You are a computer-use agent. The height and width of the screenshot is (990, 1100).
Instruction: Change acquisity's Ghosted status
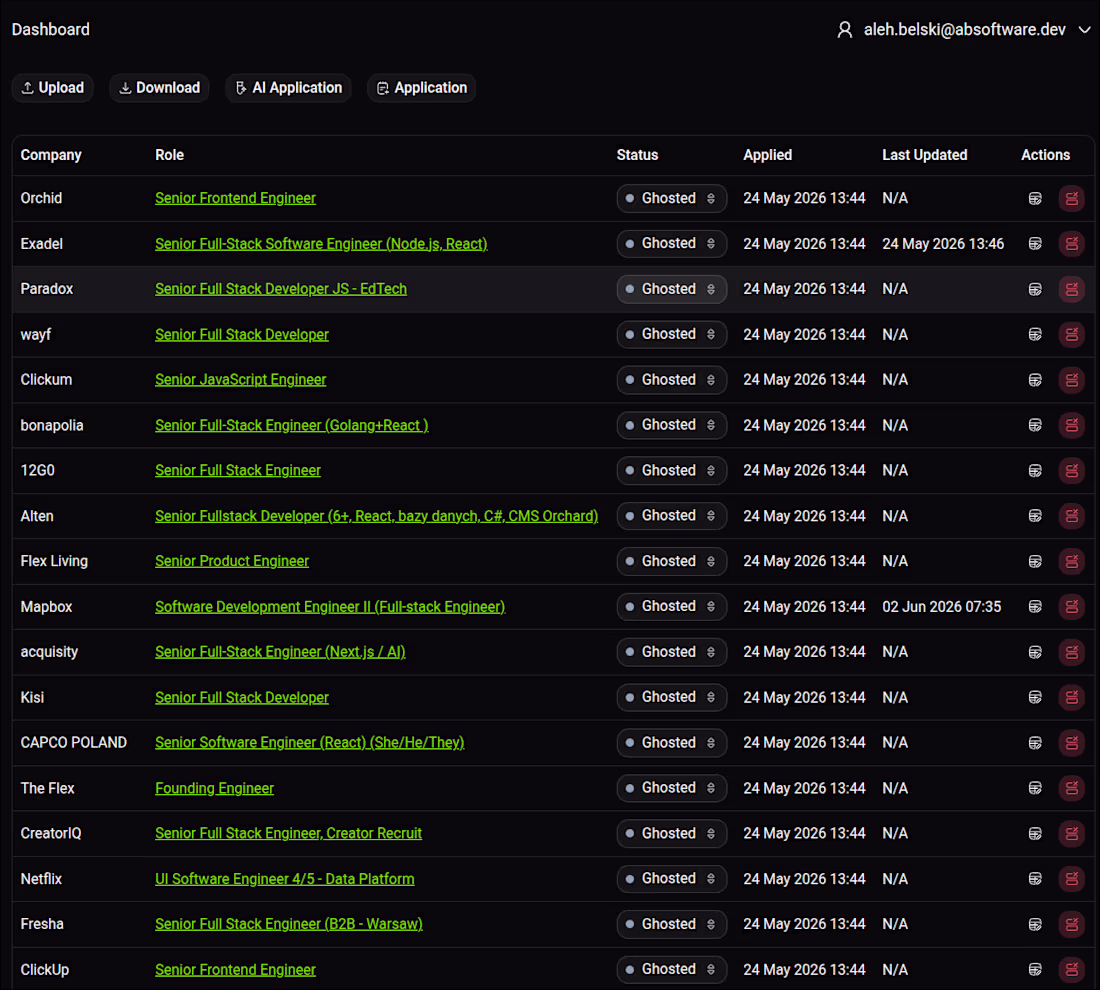point(671,652)
